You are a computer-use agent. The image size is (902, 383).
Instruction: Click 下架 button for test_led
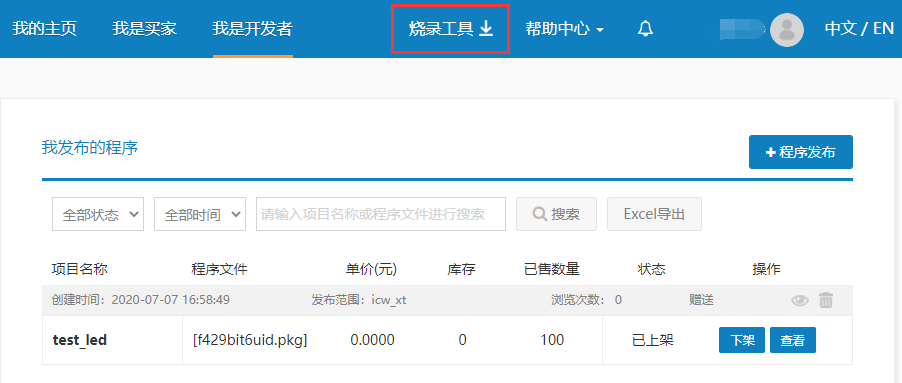point(742,340)
